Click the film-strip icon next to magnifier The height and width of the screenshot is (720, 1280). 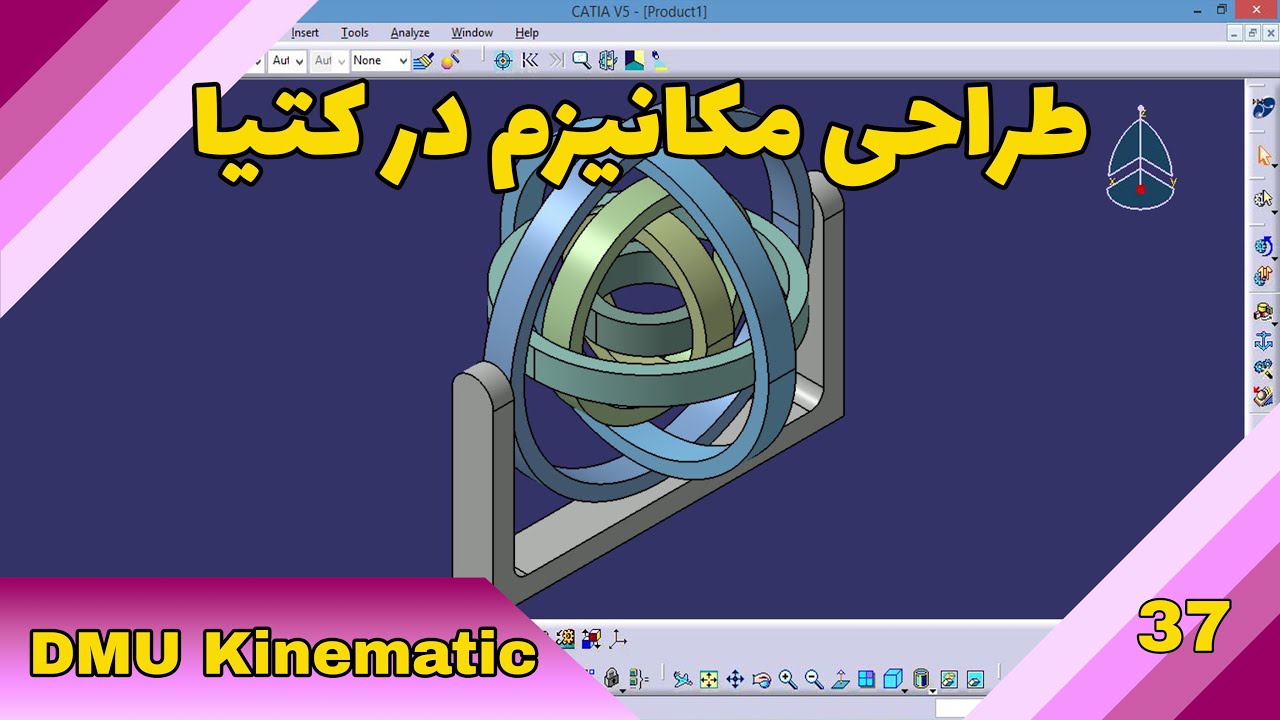click(x=607, y=61)
